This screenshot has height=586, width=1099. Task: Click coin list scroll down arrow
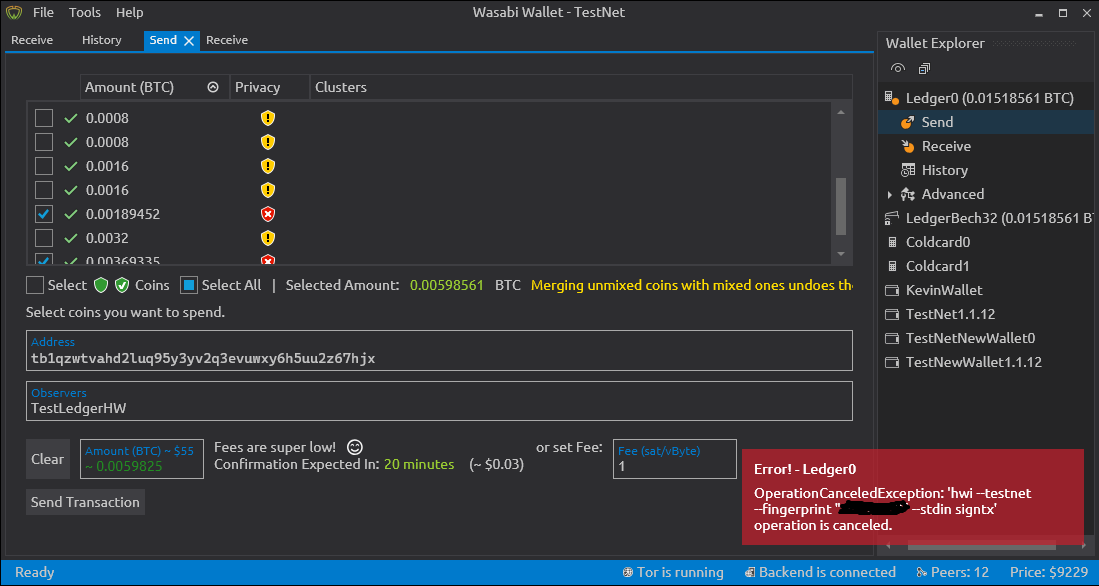(x=841, y=254)
